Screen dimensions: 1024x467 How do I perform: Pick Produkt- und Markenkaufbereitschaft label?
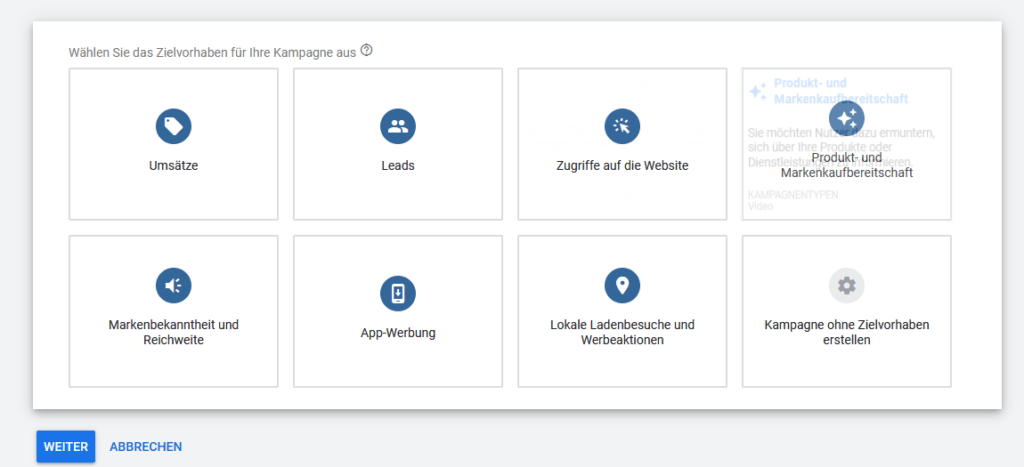[847, 166]
